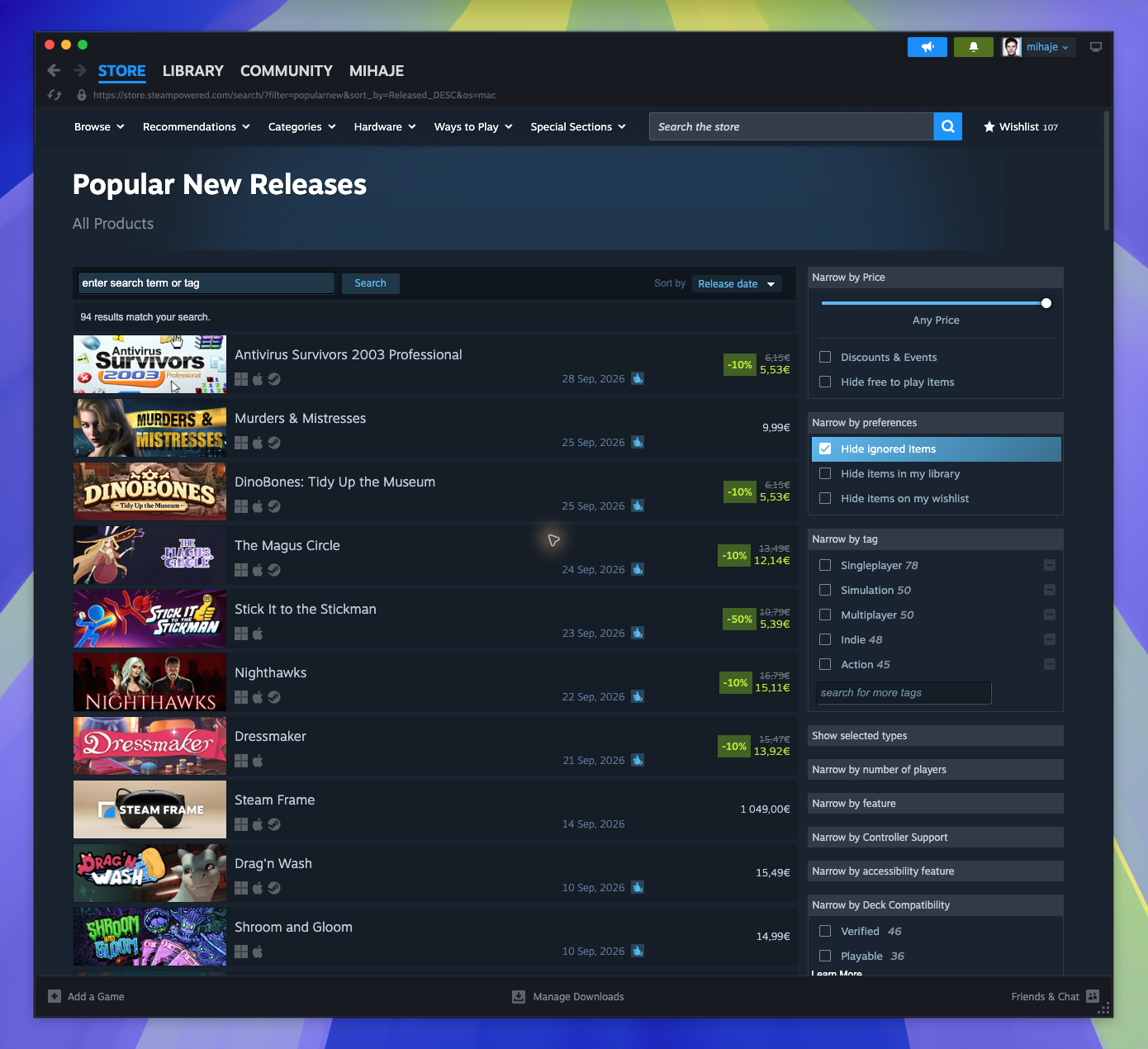Viewport: 1148px width, 1049px height.
Task: Tick the Simulation tag checkbox
Action: pos(825,590)
